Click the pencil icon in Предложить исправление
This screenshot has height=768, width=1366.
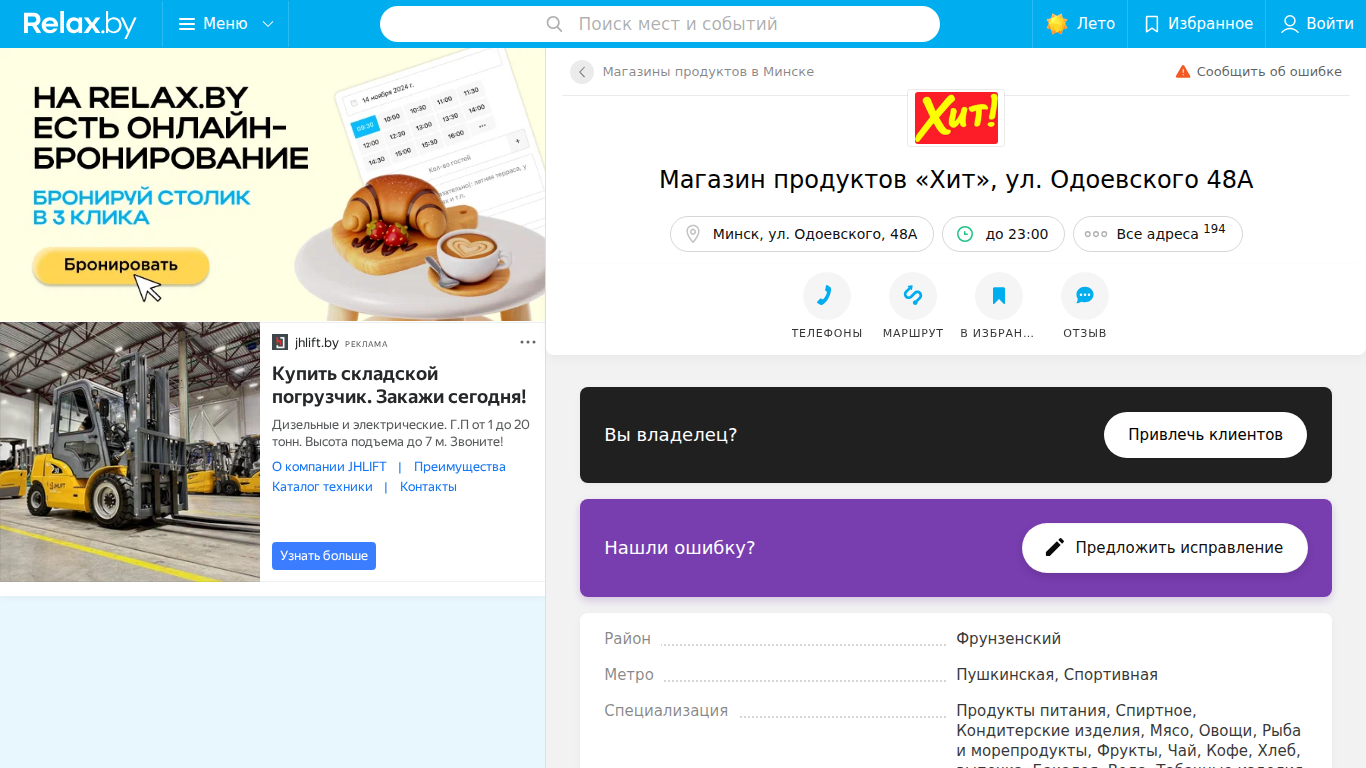click(x=1054, y=548)
